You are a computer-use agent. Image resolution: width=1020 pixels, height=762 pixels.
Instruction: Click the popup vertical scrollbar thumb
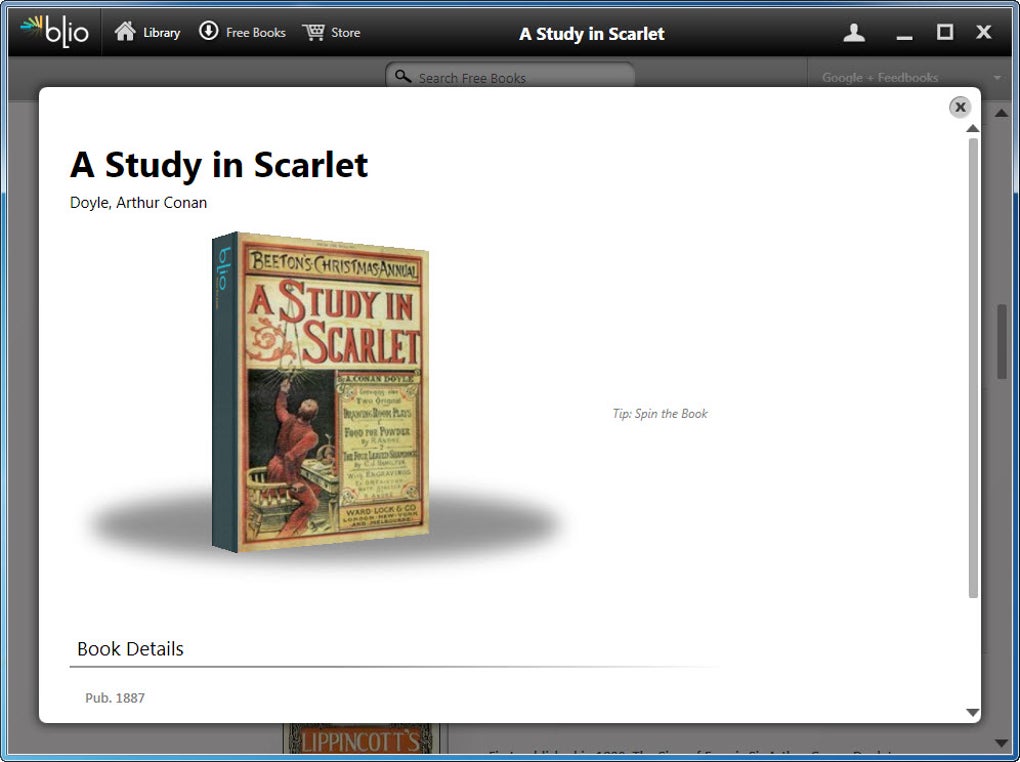pyautogui.click(x=973, y=368)
